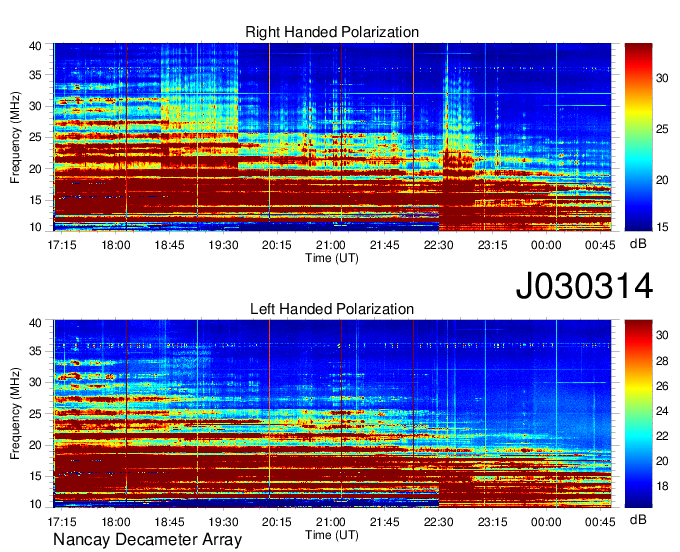Click 'Frequency (MHz)' axis label of bottom plot

pos(15,414)
